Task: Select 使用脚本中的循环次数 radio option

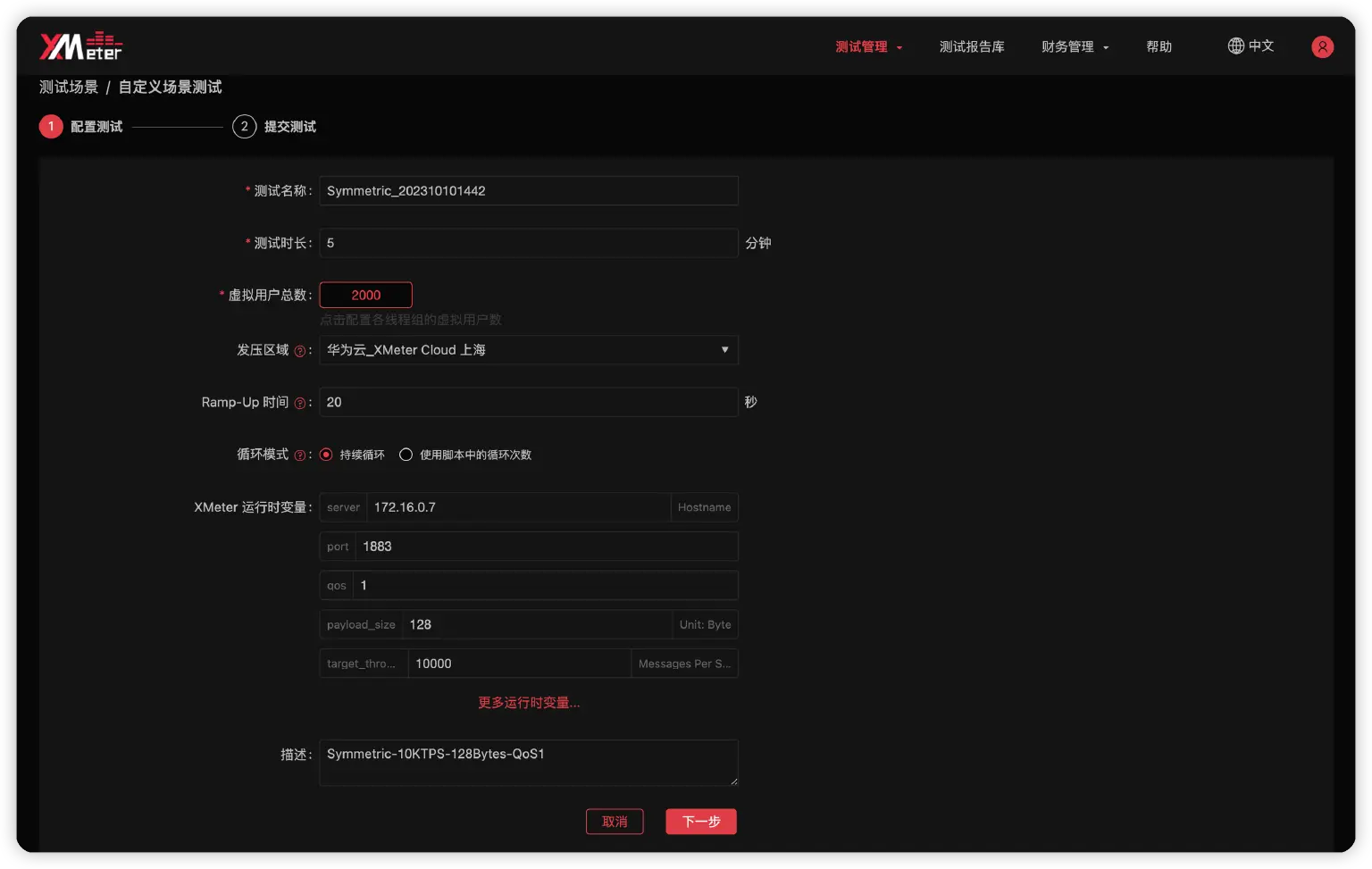Action: click(x=406, y=455)
